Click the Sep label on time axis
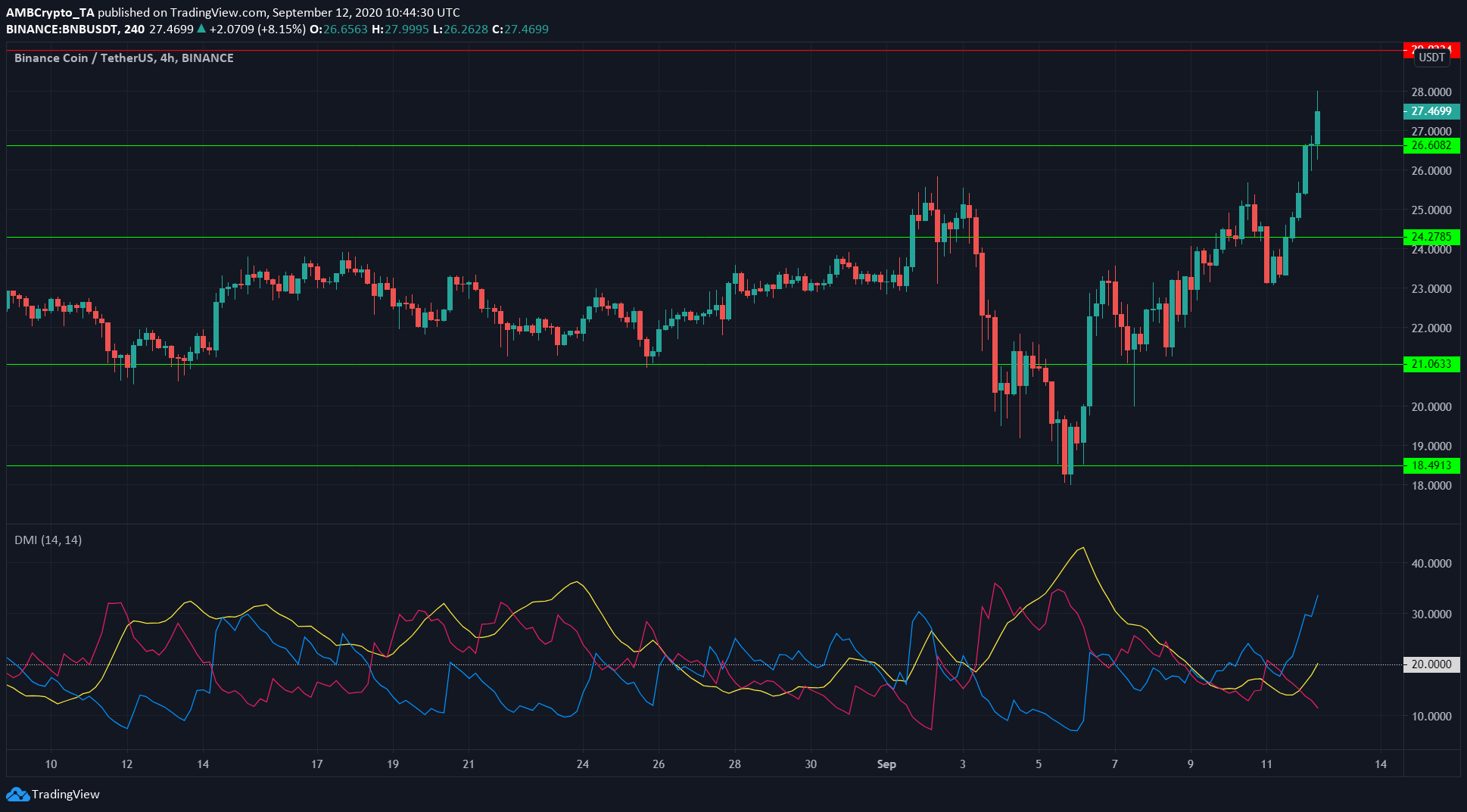Image resolution: width=1467 pixels, height=812 pixels. click(886, 764)
